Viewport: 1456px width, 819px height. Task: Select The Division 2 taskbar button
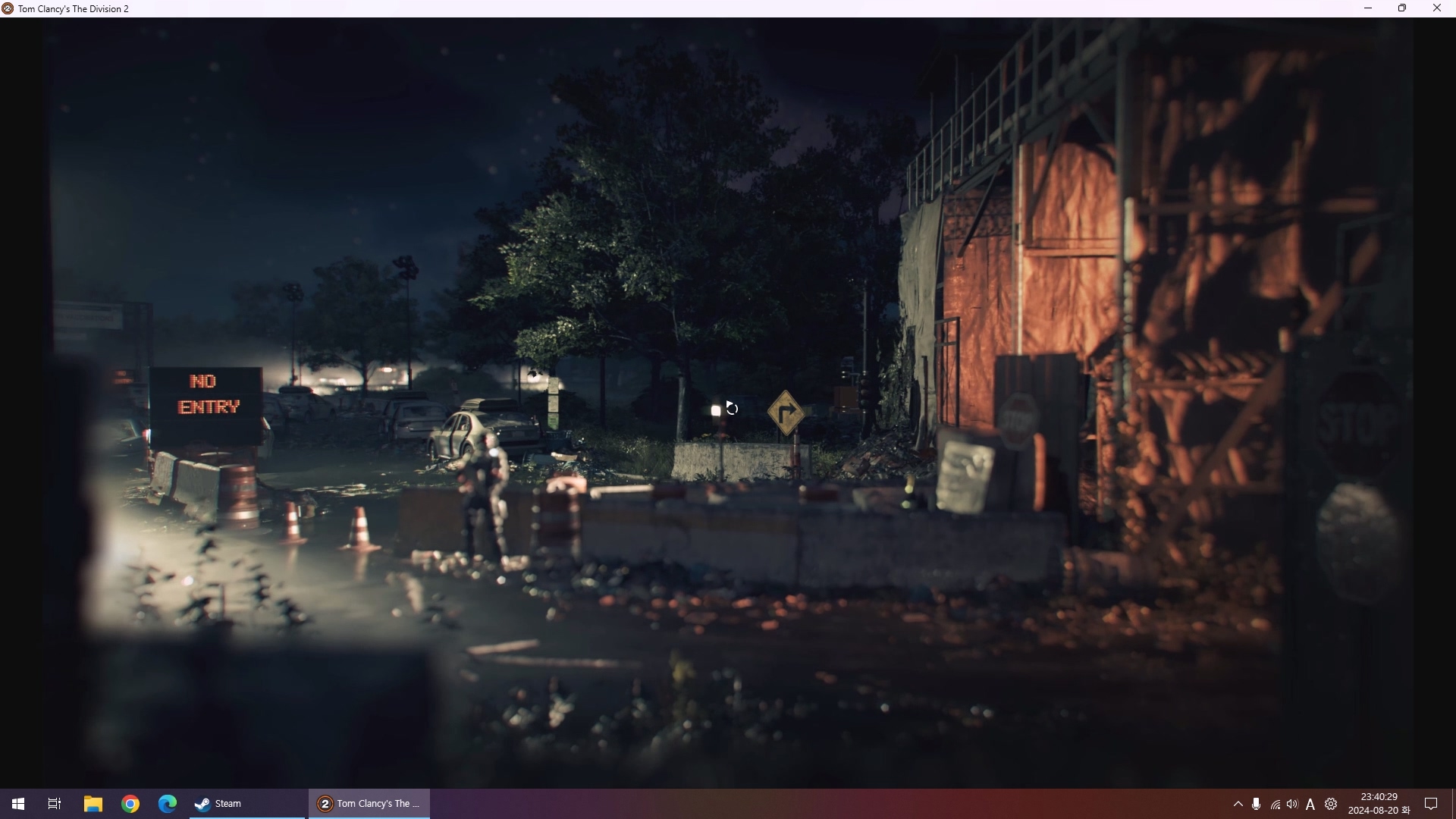click(x=369, y=804)
